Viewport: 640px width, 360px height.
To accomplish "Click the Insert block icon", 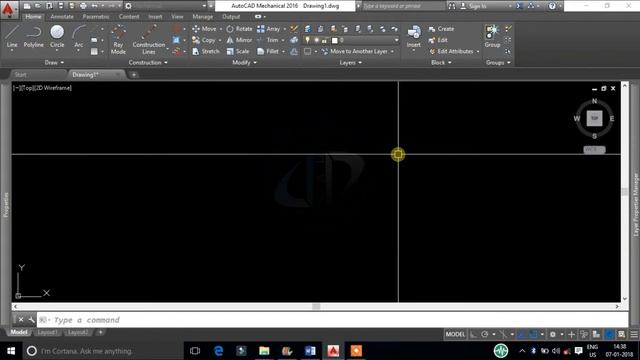I will (x=413, y=32).
